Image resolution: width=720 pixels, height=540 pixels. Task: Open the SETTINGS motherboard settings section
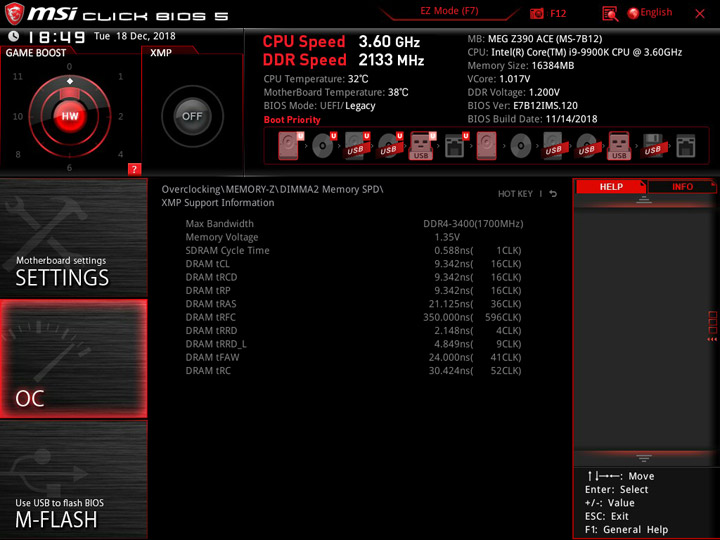pyautogui.click(x=73, y=238)
